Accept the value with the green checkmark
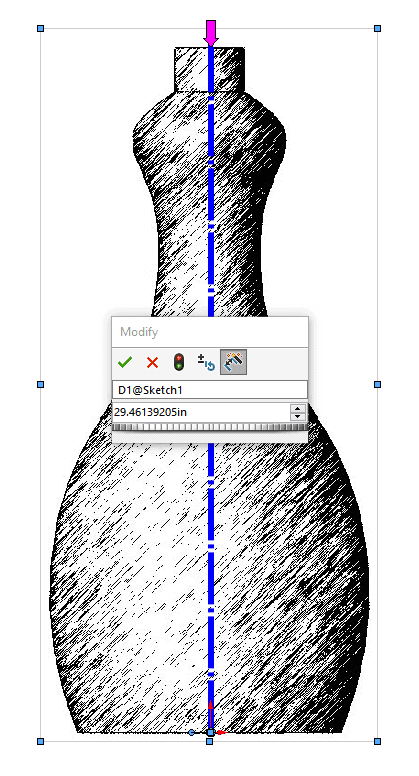The width and height of the screenshot is (419, 776). click(125, 362)
